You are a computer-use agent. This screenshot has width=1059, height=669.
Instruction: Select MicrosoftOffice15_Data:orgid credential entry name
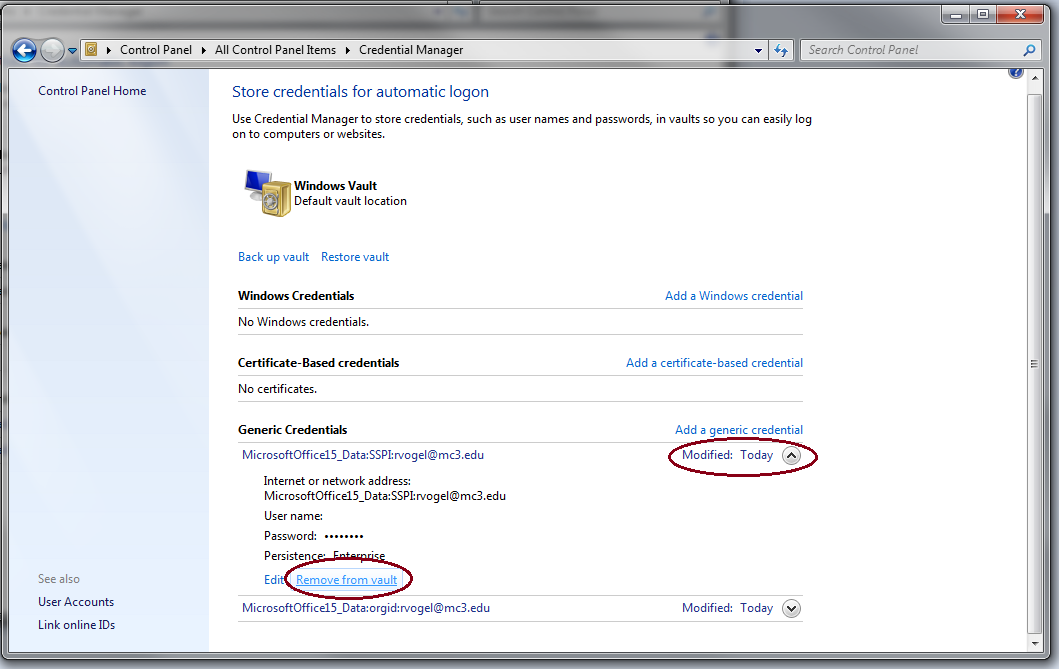pos(365,608)
